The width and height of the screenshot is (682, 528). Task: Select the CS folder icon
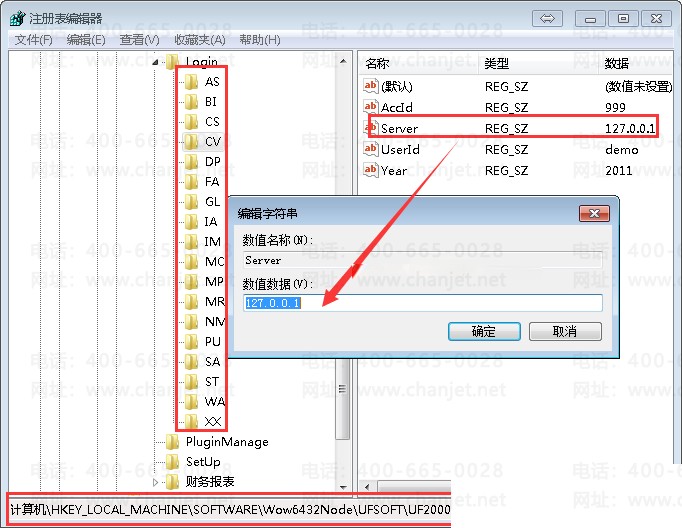[x=191, y=121]
